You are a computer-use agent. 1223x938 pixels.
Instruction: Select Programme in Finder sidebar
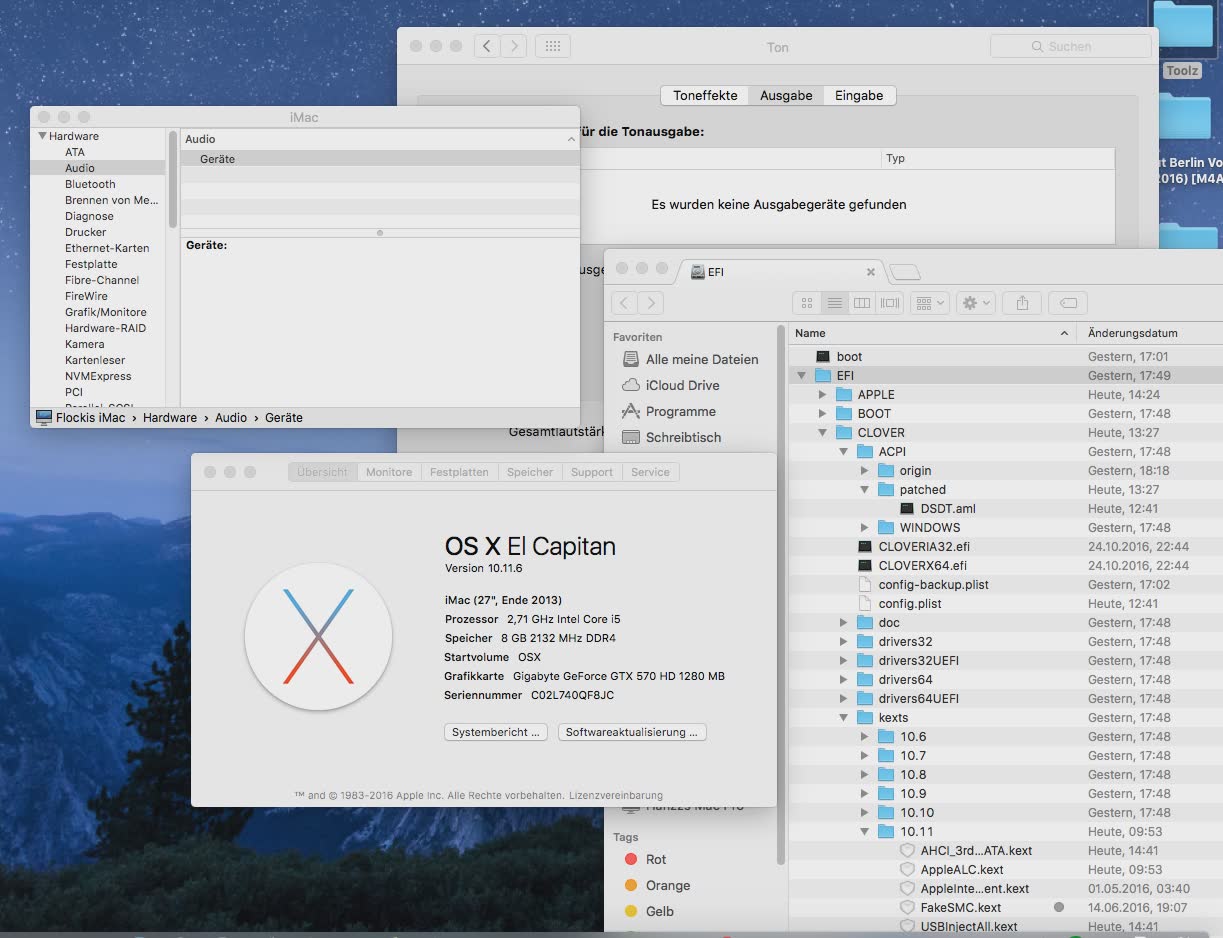click(680, 411)
